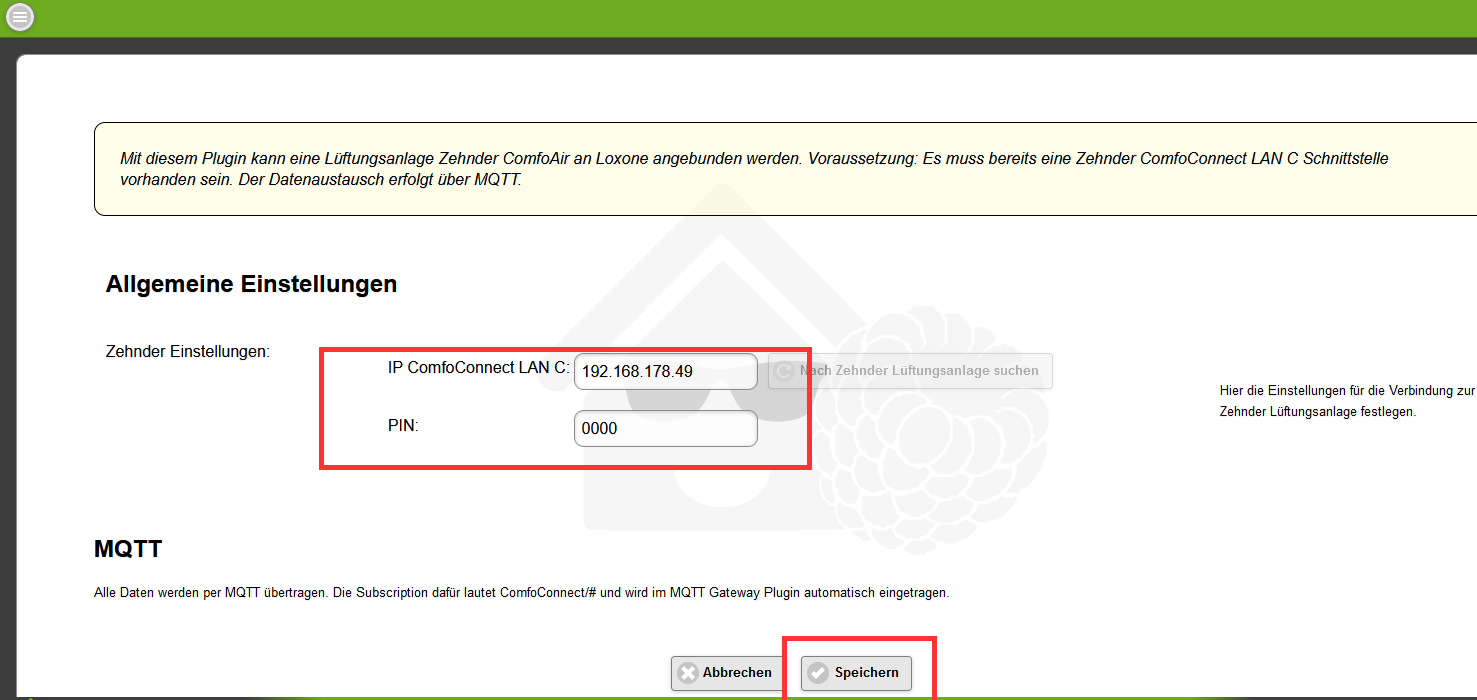Click the Zehnder Einstellungen label
The height and width of the screenshot is (700, 1477).
click(x=188, y=352)
